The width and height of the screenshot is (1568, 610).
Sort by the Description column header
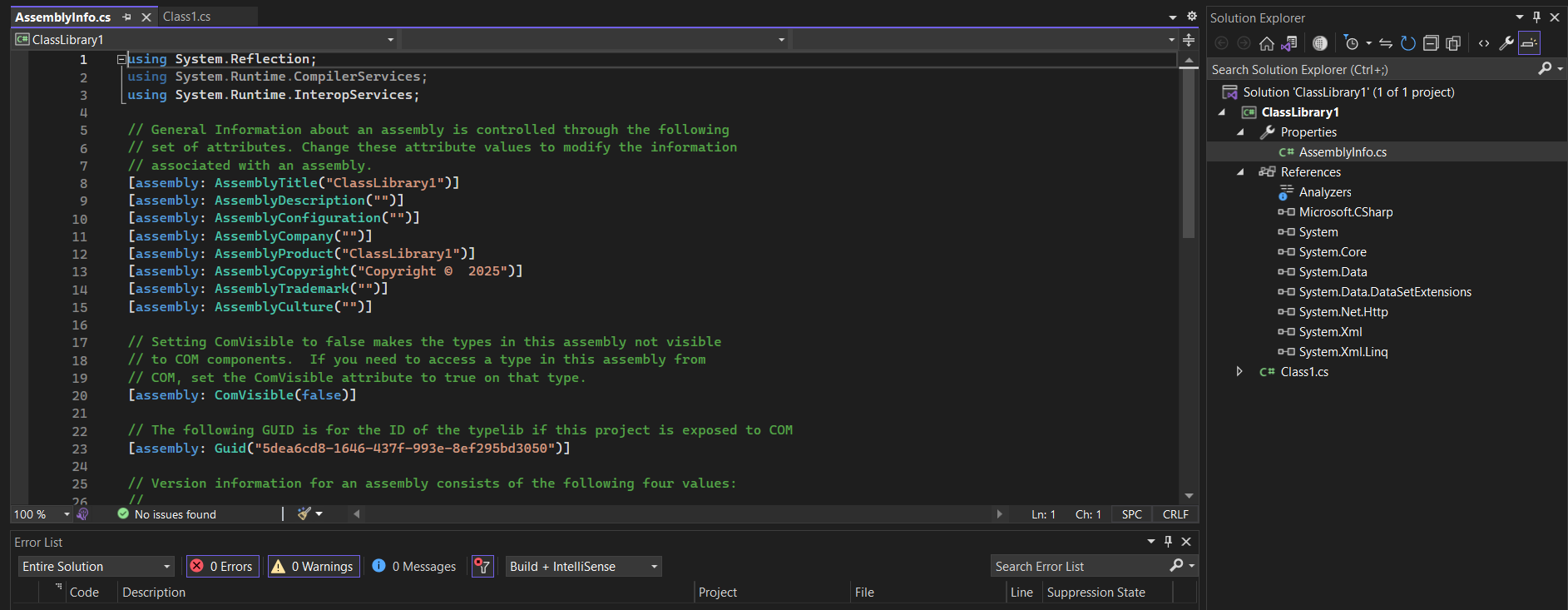[x=154, y=593]
